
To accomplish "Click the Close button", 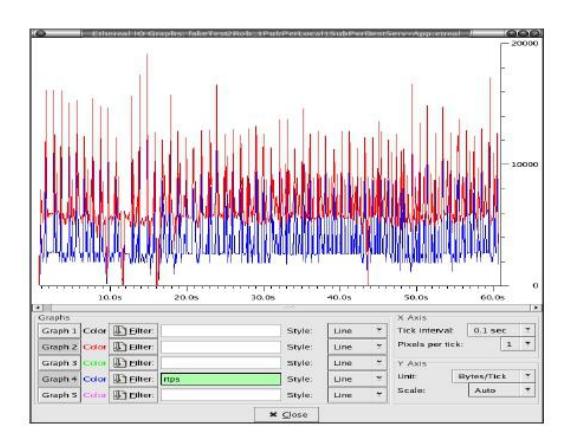I will coord(287,415).
